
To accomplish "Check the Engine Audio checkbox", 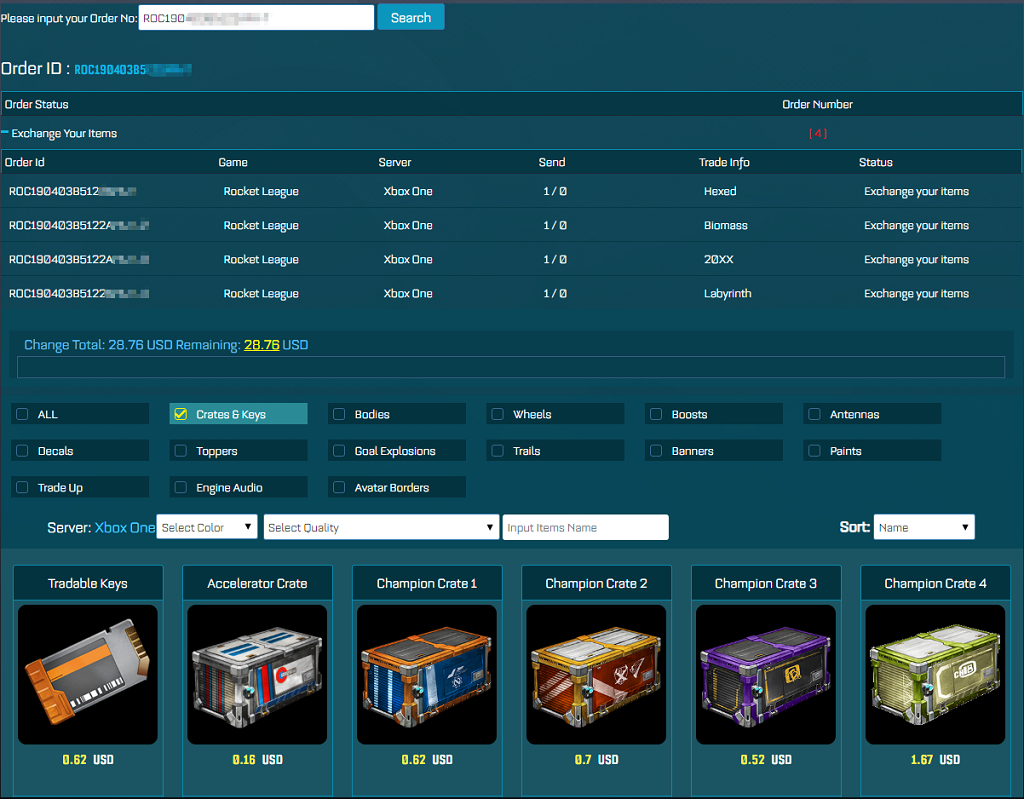I will 181,487.
